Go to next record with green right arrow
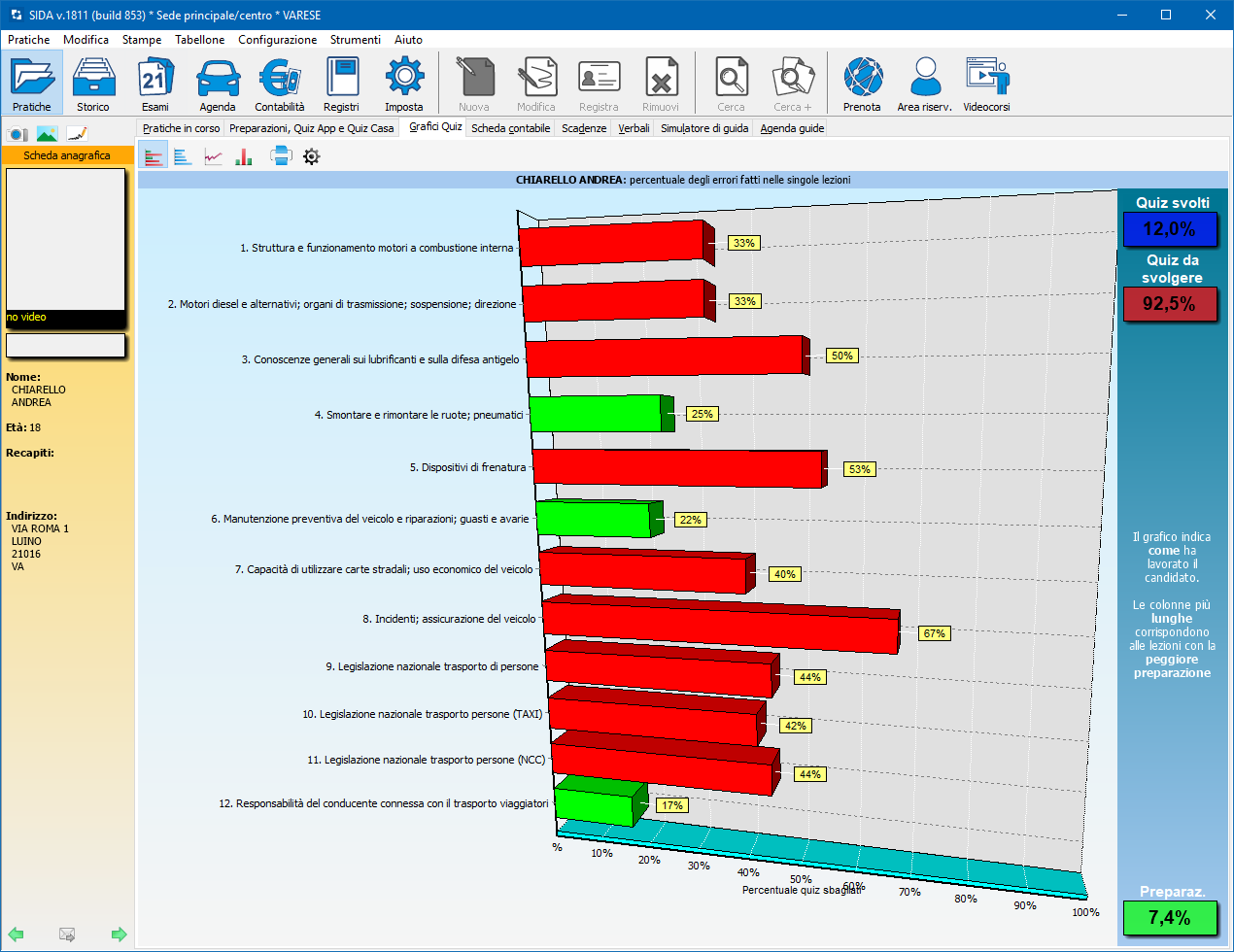 119,935
